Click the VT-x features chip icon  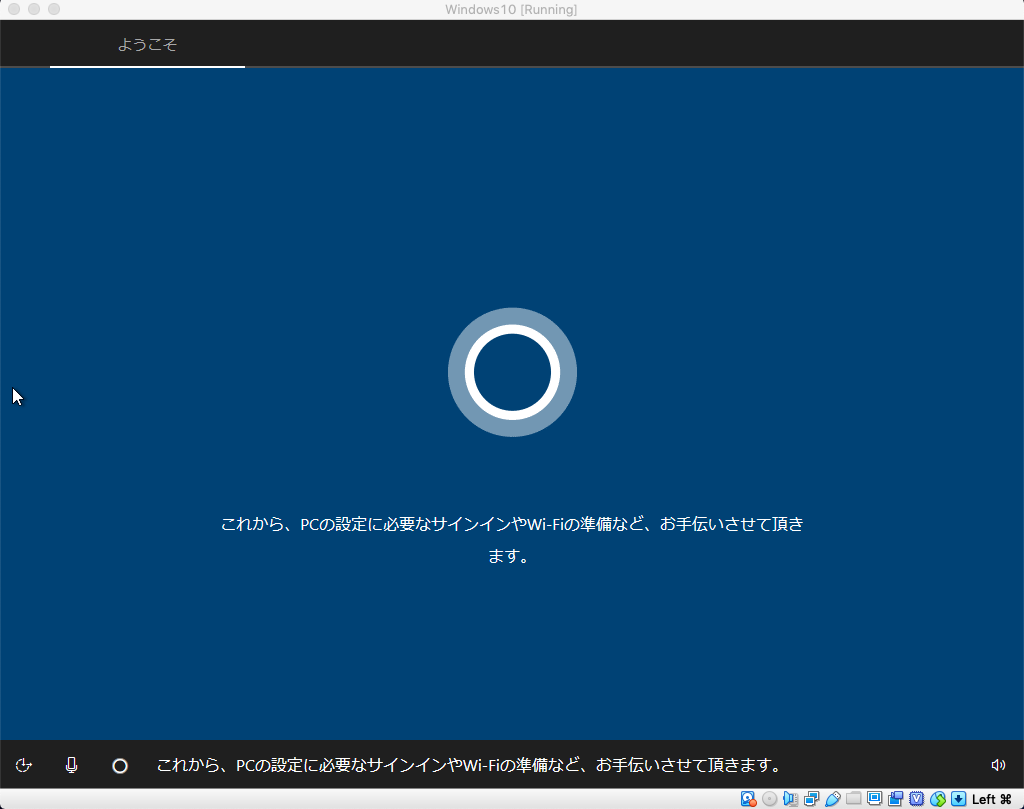(x=916, y=799)
